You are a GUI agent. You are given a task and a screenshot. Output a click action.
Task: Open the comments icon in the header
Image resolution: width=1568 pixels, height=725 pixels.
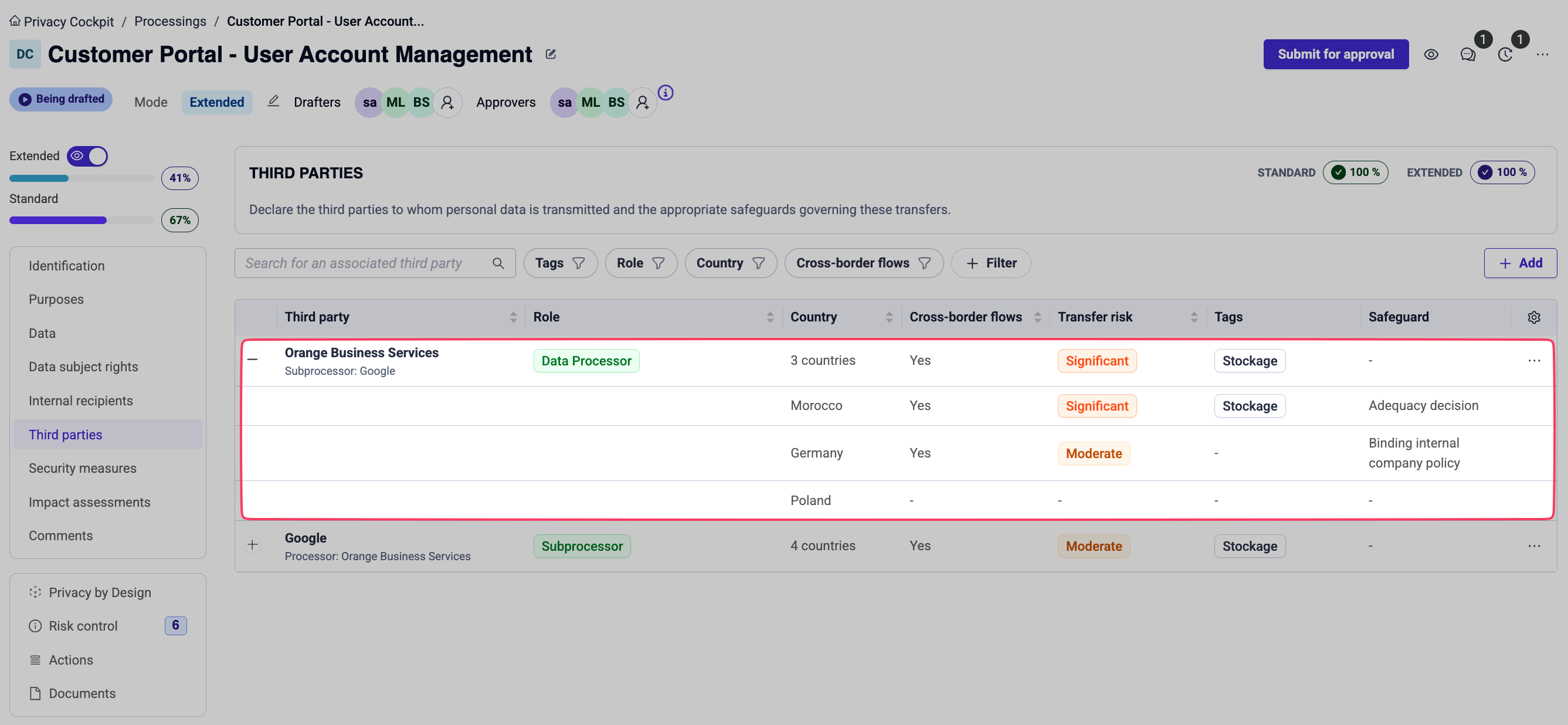(1468, 55)
